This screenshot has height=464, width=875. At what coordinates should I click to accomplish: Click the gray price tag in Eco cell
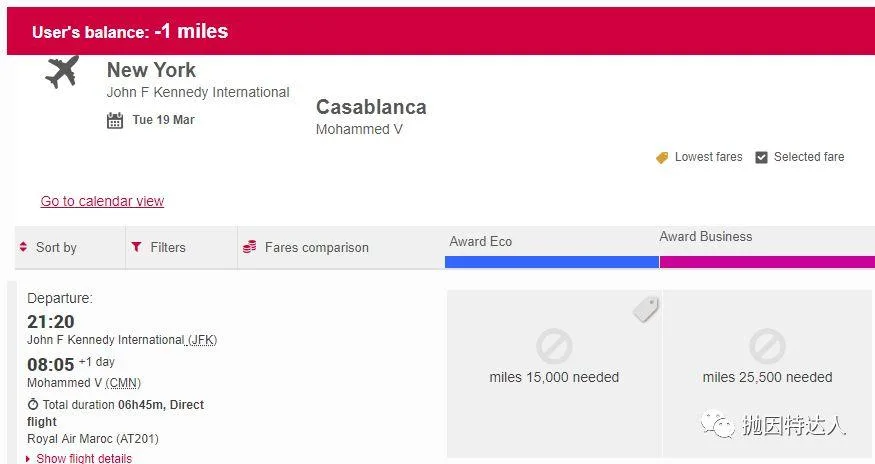[x=646, y=310]
